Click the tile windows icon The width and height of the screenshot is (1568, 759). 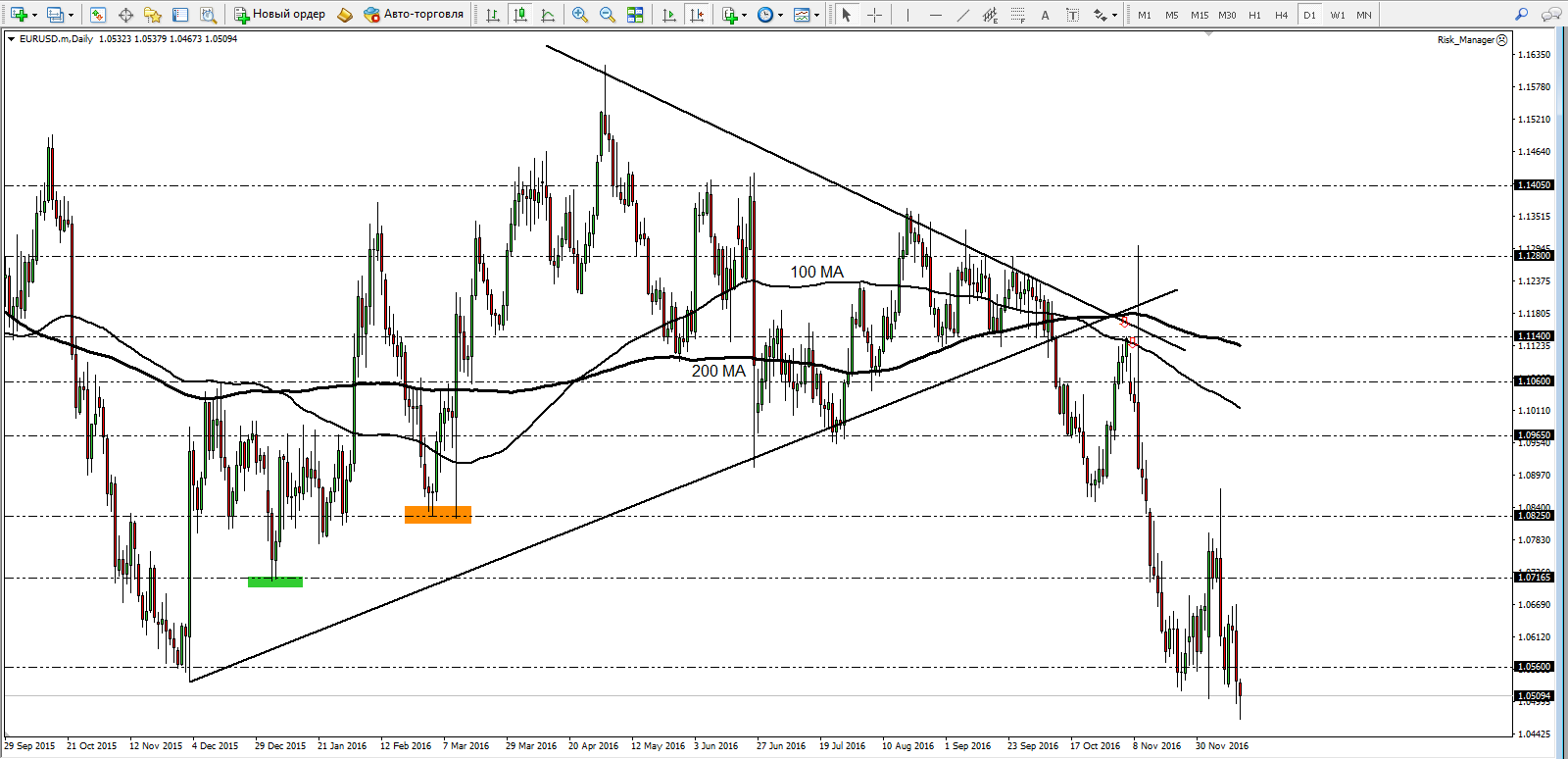635,15
